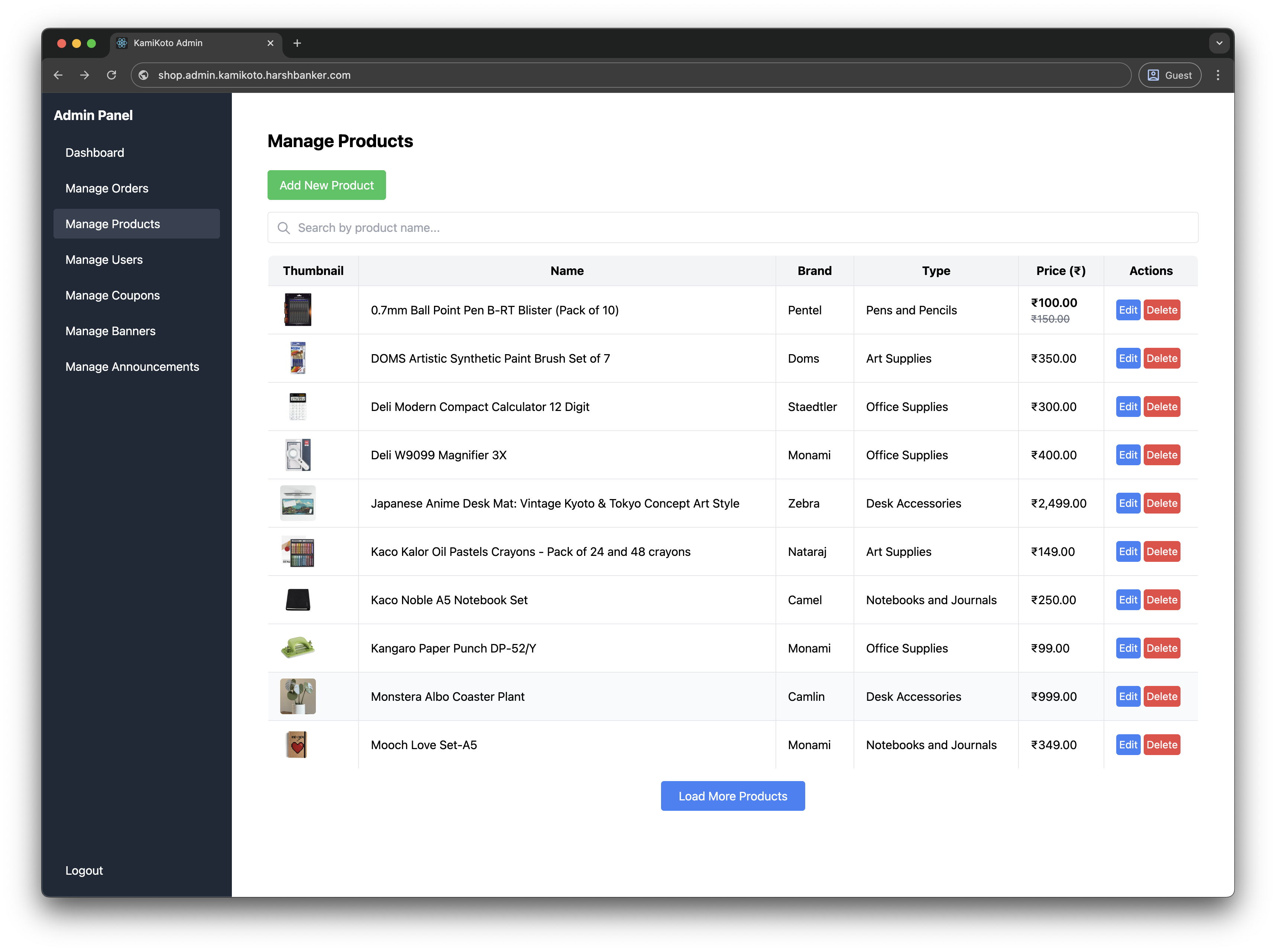The image size is (1276, 952).
Task: Go to Manage Coupons section
Action: coord(112,295)
